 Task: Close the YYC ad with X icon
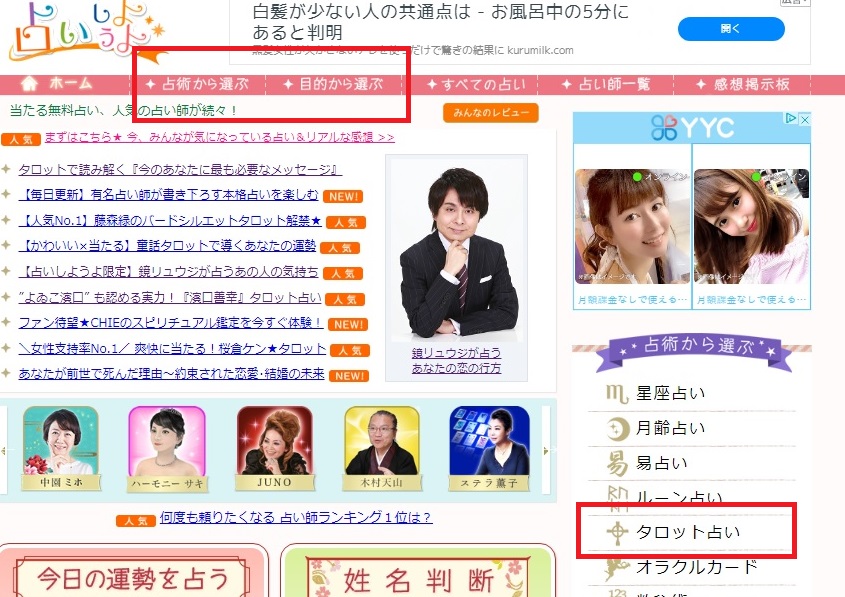[x=805, y=119]
